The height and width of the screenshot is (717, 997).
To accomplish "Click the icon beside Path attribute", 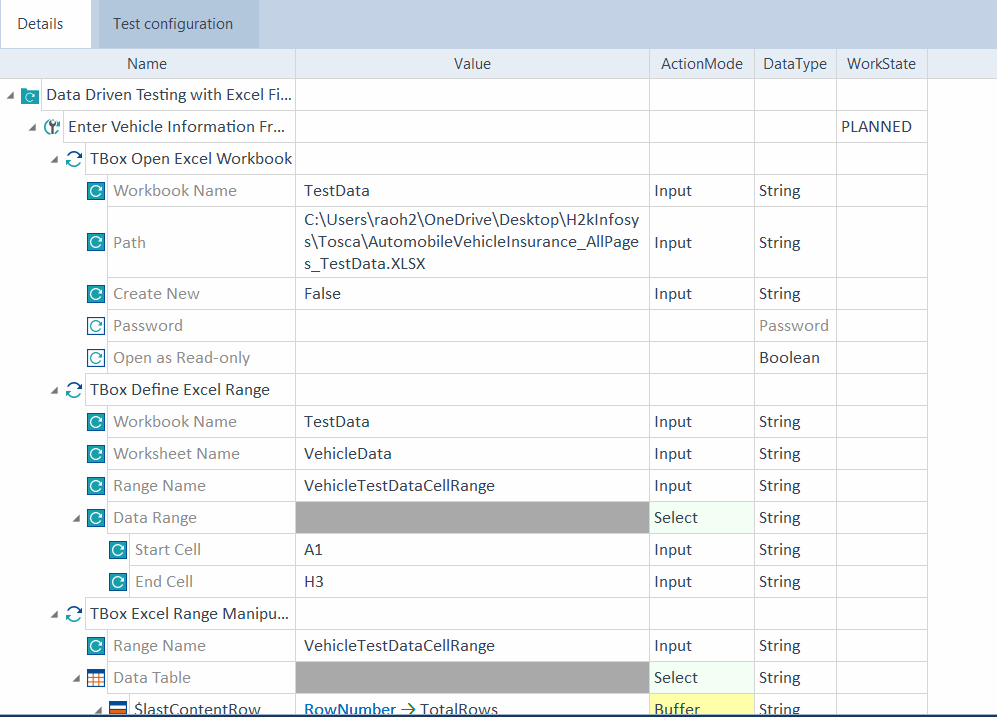I will click(x=96, y=242).
